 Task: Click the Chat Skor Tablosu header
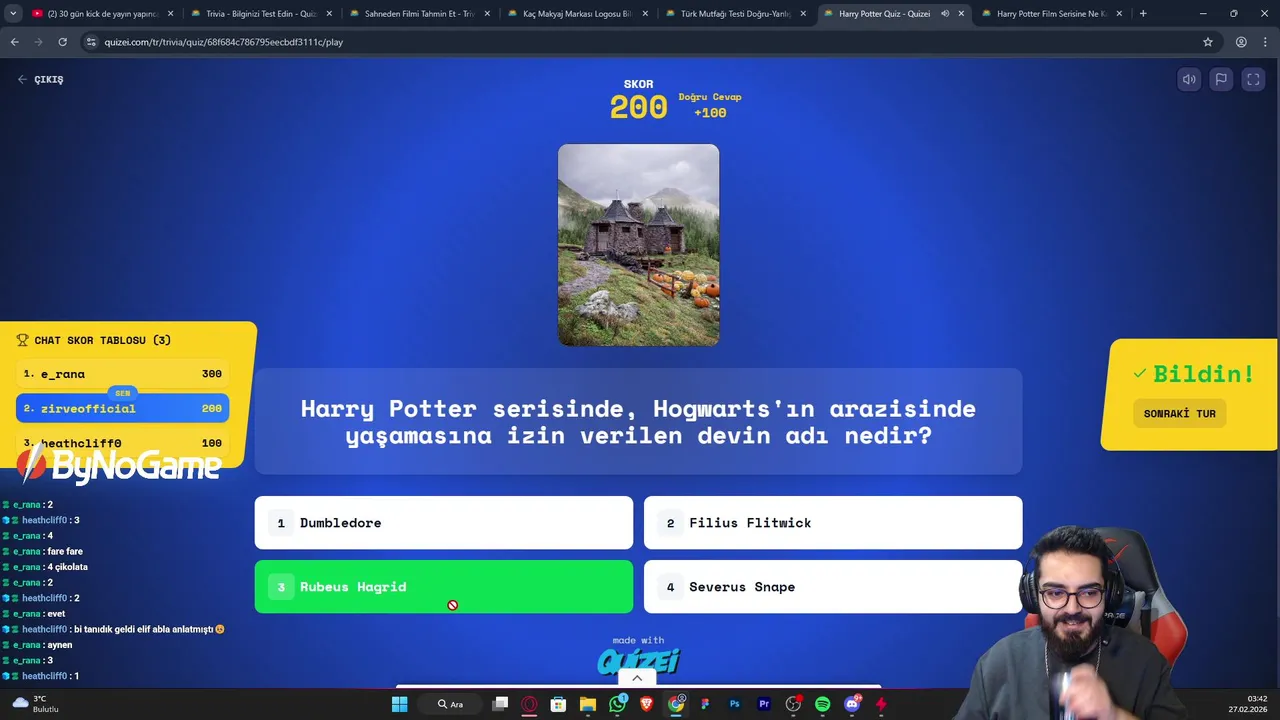click(x=94, y=340)
